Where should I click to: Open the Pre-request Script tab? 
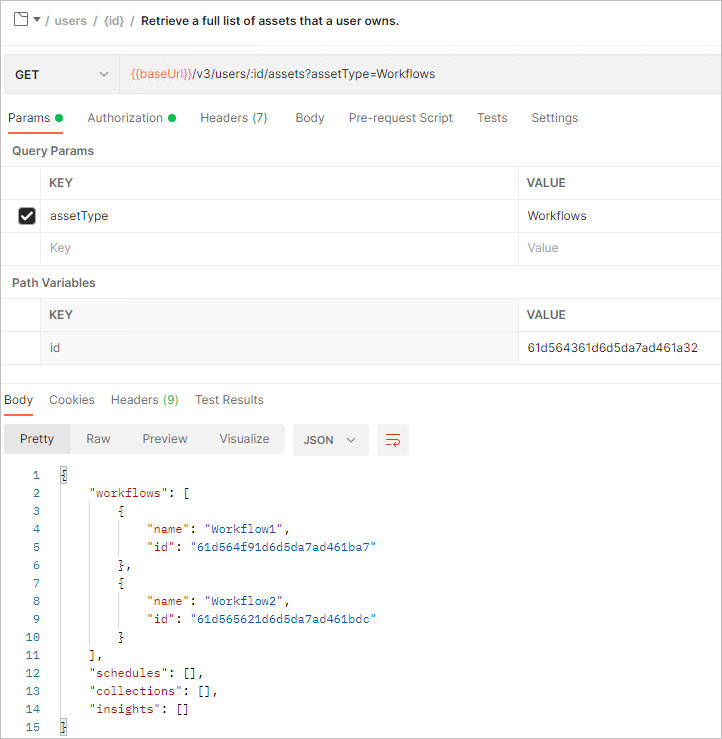tap(400, 118)
